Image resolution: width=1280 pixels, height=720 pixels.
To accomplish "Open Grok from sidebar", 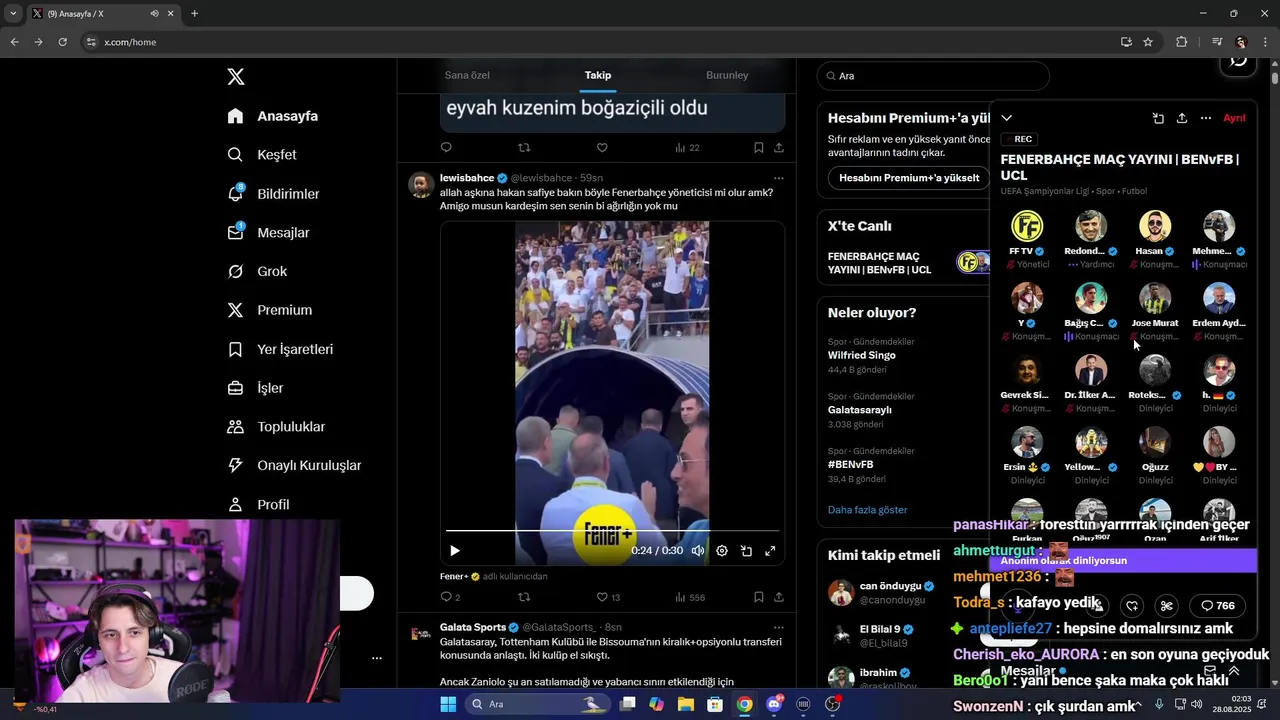I will [x=257, y=271].
